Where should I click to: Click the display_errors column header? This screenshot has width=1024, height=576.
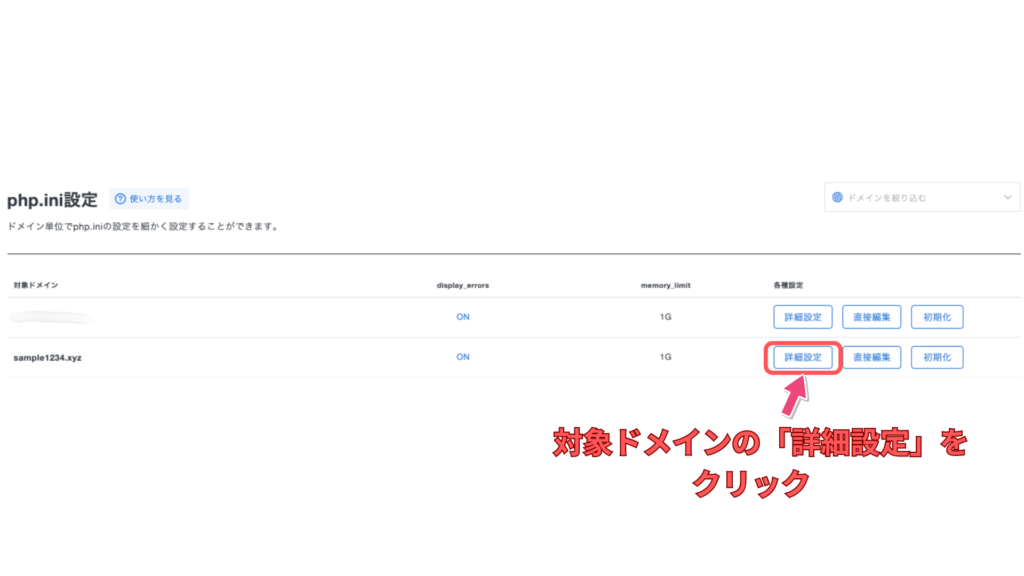[x=463, y=285]
